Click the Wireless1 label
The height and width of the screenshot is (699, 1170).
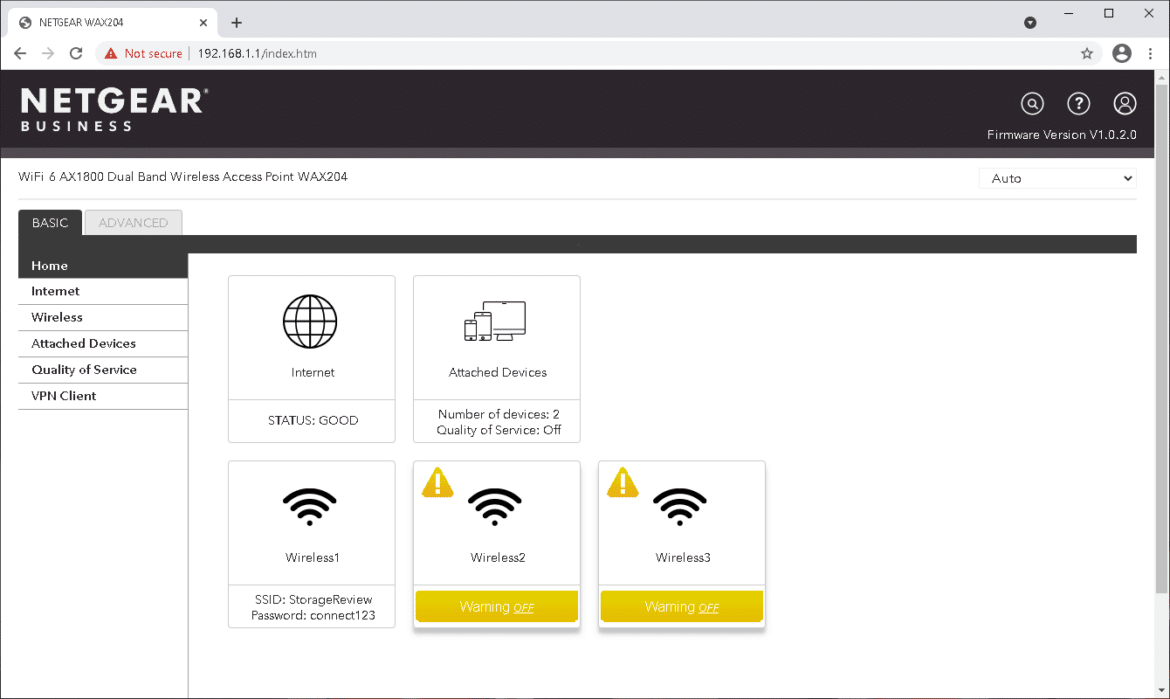coord(313,557)
